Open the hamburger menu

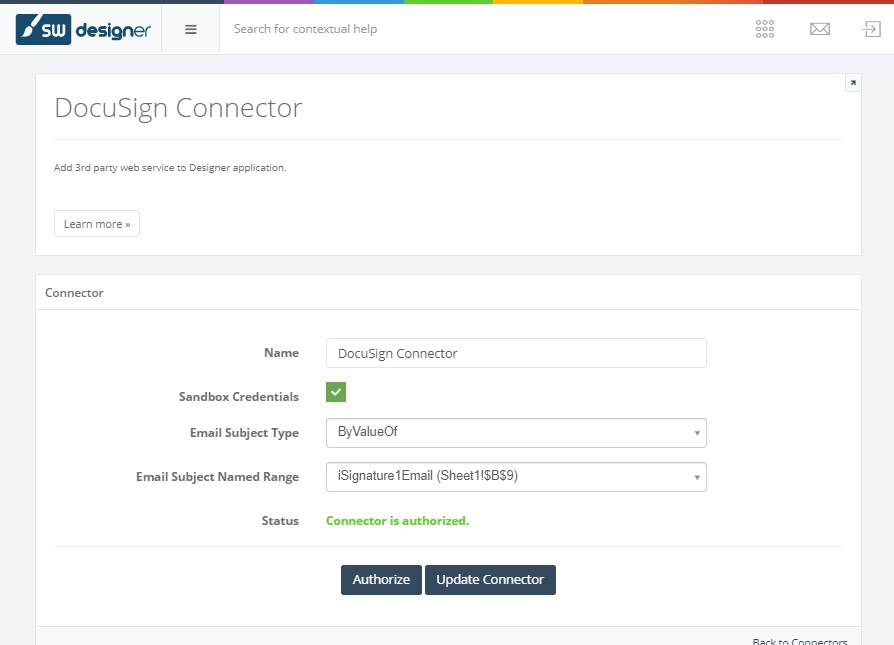[191, 29]
